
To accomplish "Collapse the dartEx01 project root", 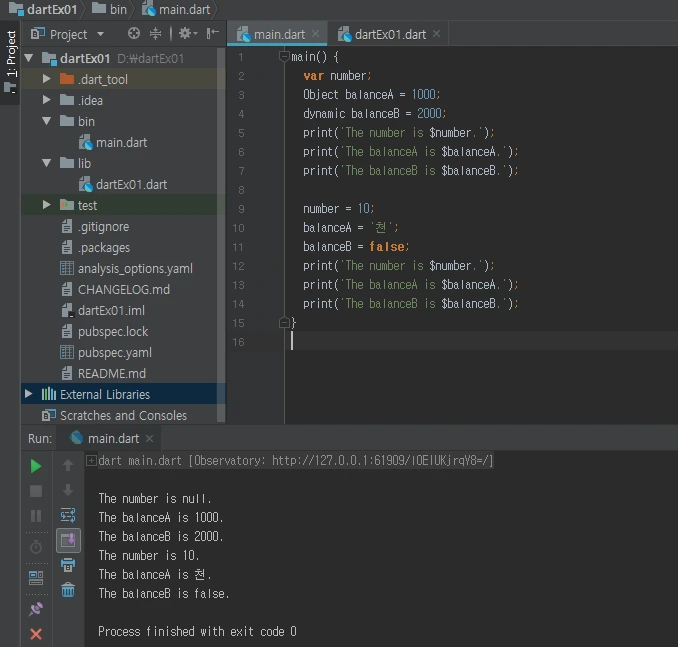I will [x=29, y=58].
